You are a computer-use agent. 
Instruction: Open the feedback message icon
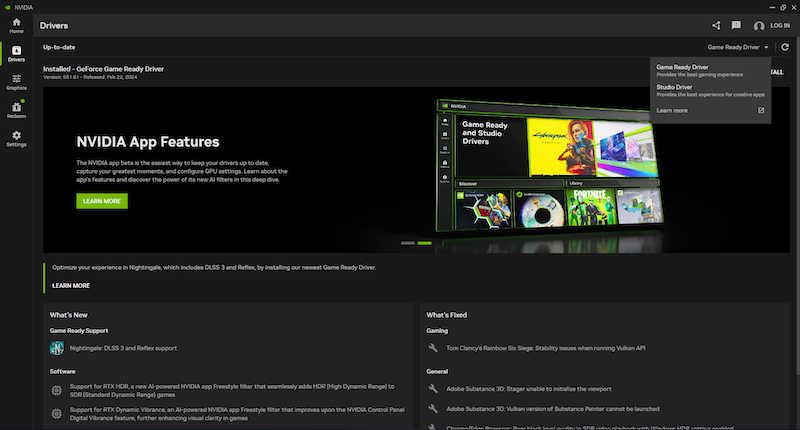coord(736,26)
